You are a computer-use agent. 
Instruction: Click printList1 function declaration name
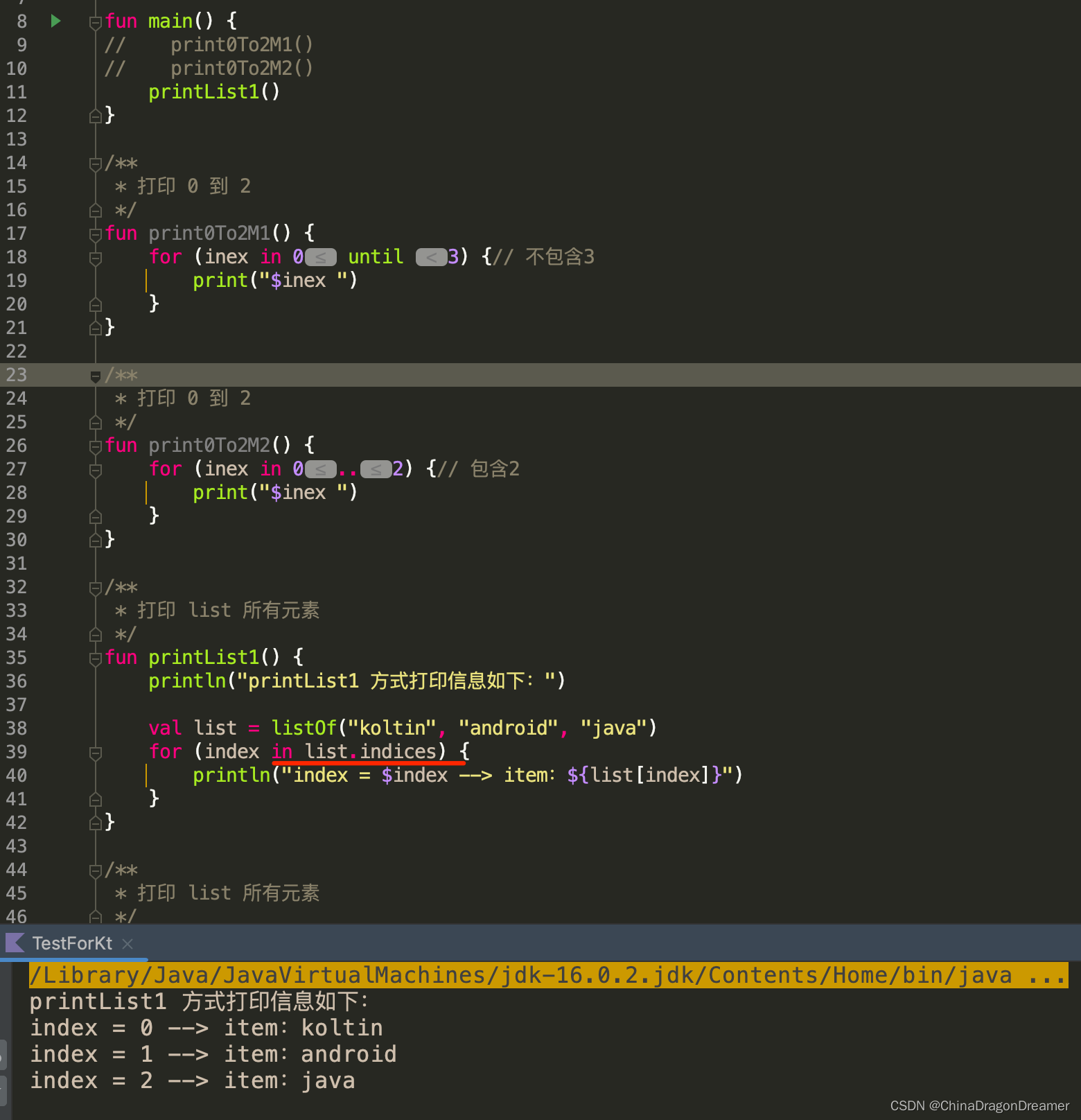[x=204, y=657]
